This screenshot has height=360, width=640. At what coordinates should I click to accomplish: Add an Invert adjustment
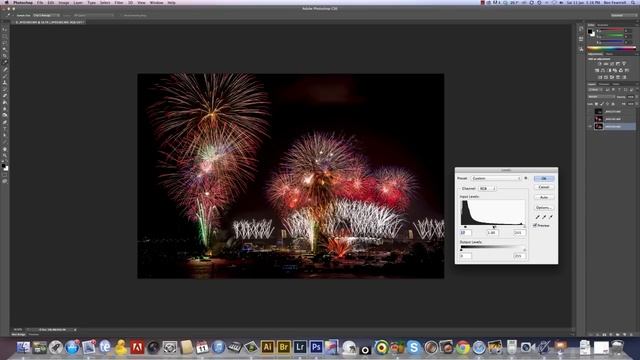600,77
